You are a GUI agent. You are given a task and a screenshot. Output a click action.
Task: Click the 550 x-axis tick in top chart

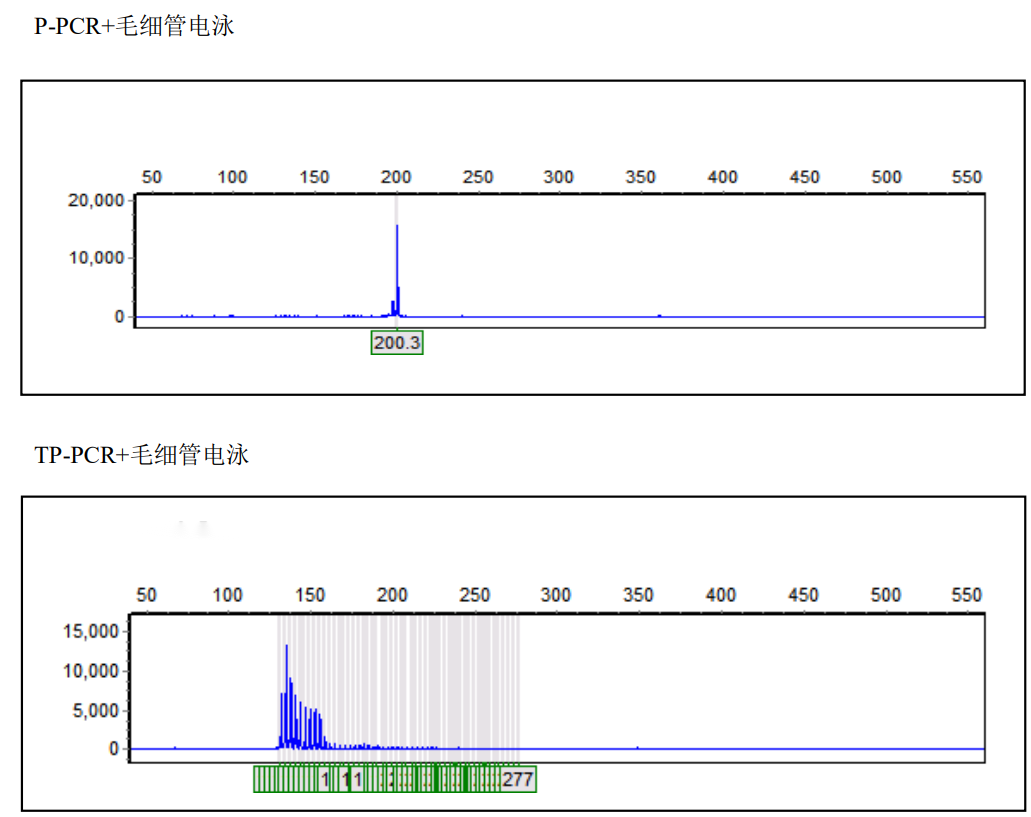coord(967,177)
